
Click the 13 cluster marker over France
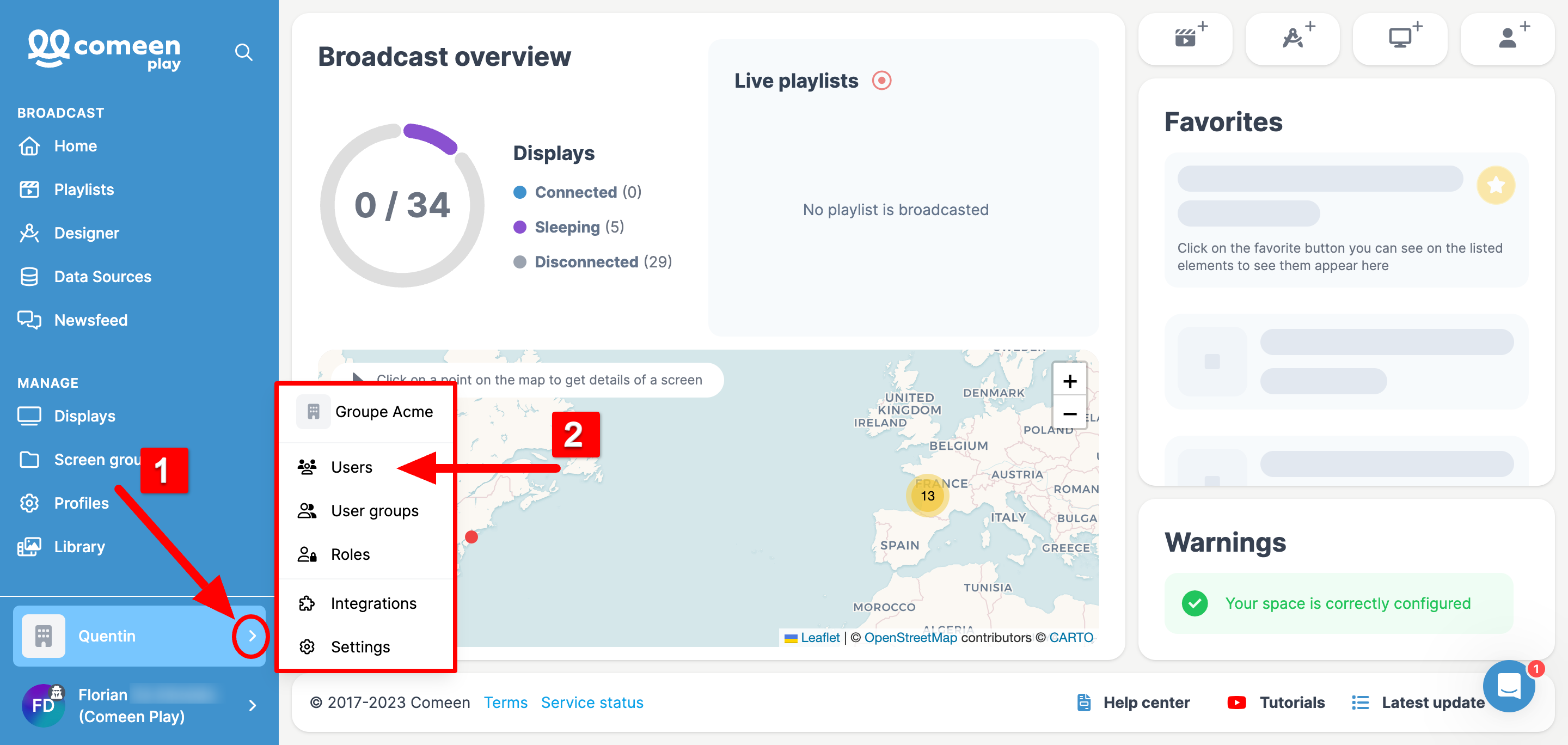[928, 496]
